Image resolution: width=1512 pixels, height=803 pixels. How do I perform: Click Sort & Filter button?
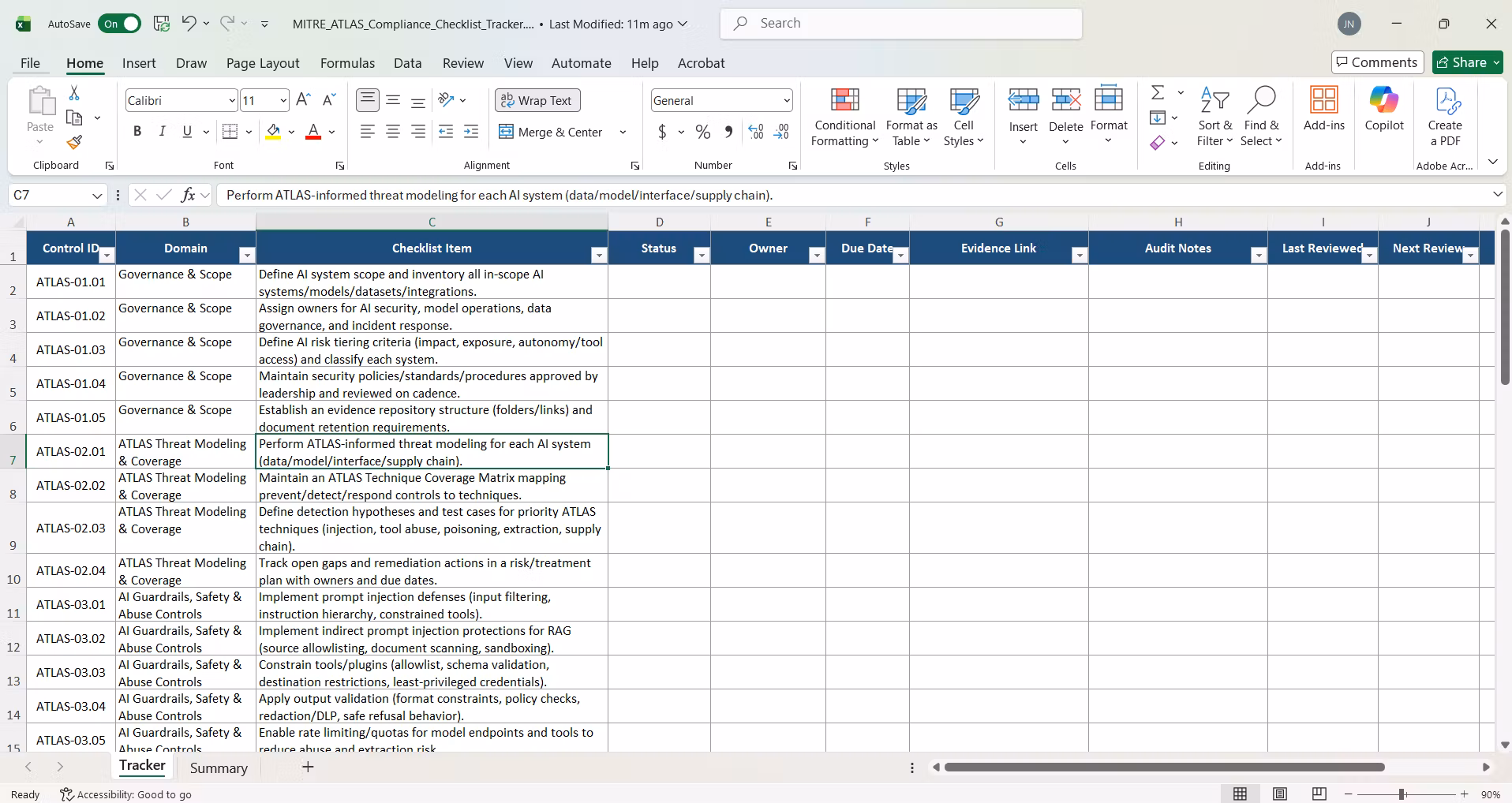pos(1214,117)
